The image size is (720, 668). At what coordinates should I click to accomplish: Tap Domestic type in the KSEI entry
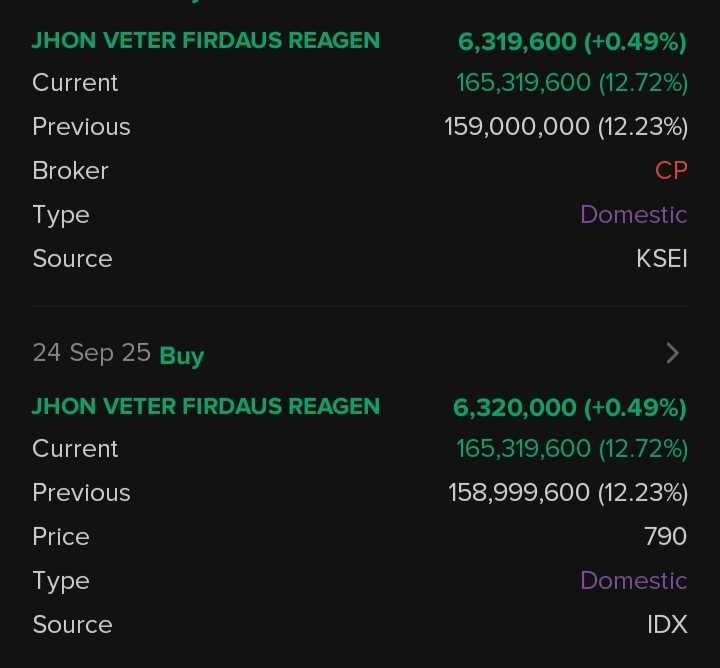pyautogui.click(x=633, y=215)
